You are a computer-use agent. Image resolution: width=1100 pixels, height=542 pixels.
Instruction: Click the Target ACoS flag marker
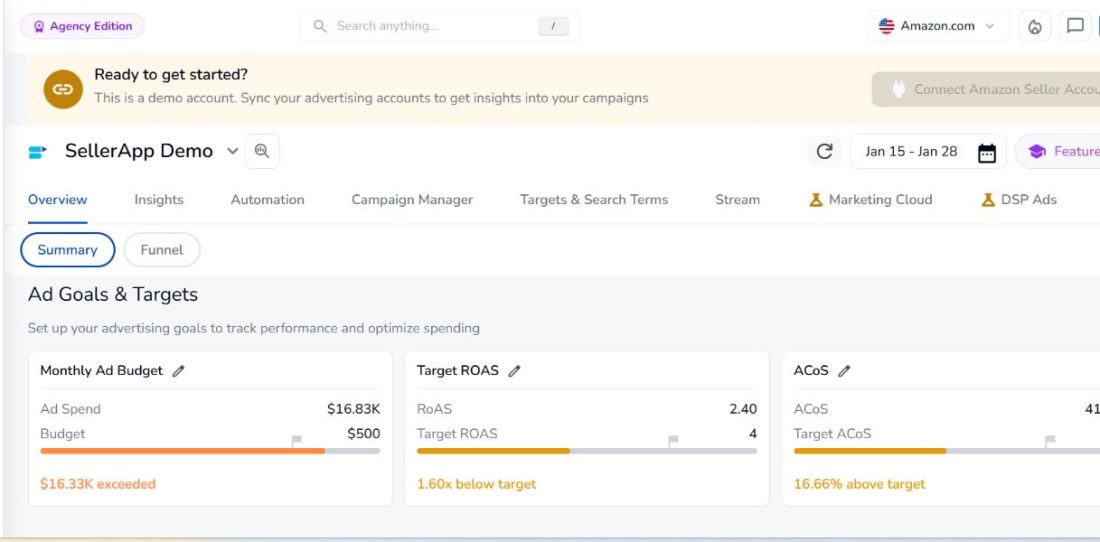point(1050,440)
